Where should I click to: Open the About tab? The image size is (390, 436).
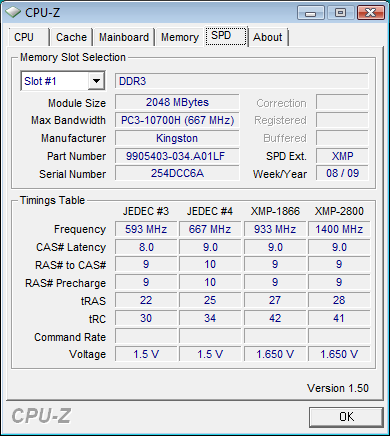(268, 37)
